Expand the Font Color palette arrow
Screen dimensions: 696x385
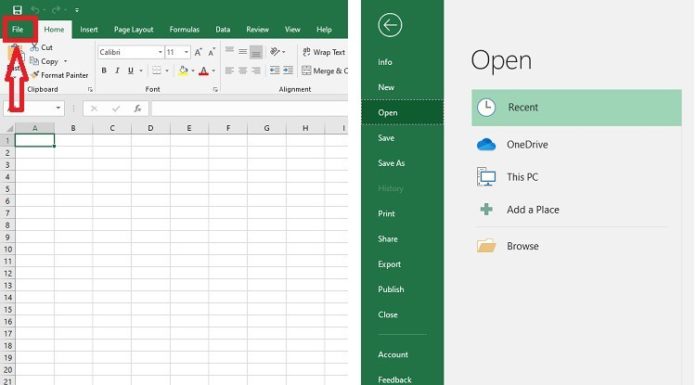pyautogui.click(x=214, y=71)
